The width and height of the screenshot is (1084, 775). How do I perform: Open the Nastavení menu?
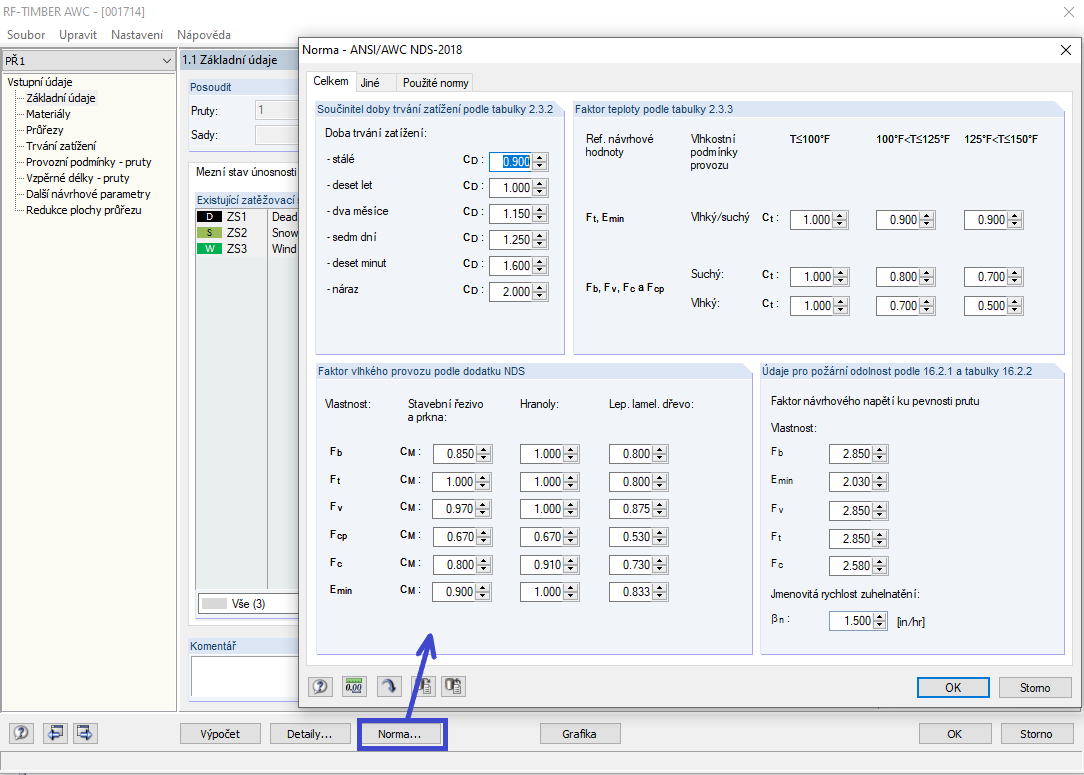[x=137, y=35]
